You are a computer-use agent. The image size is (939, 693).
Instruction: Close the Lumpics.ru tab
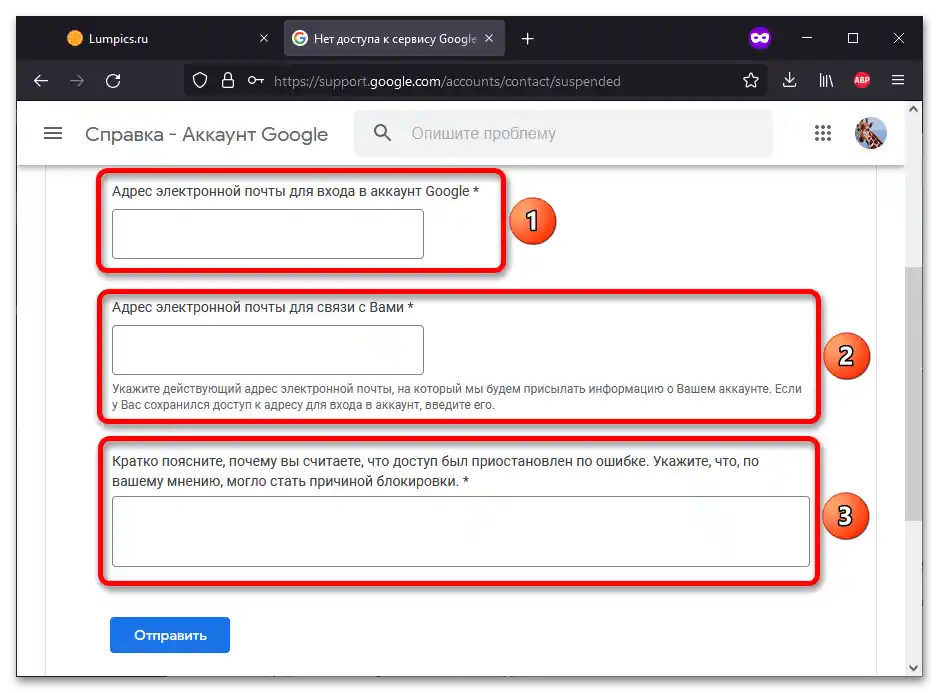pyautogui.click(x=263, y=38)
